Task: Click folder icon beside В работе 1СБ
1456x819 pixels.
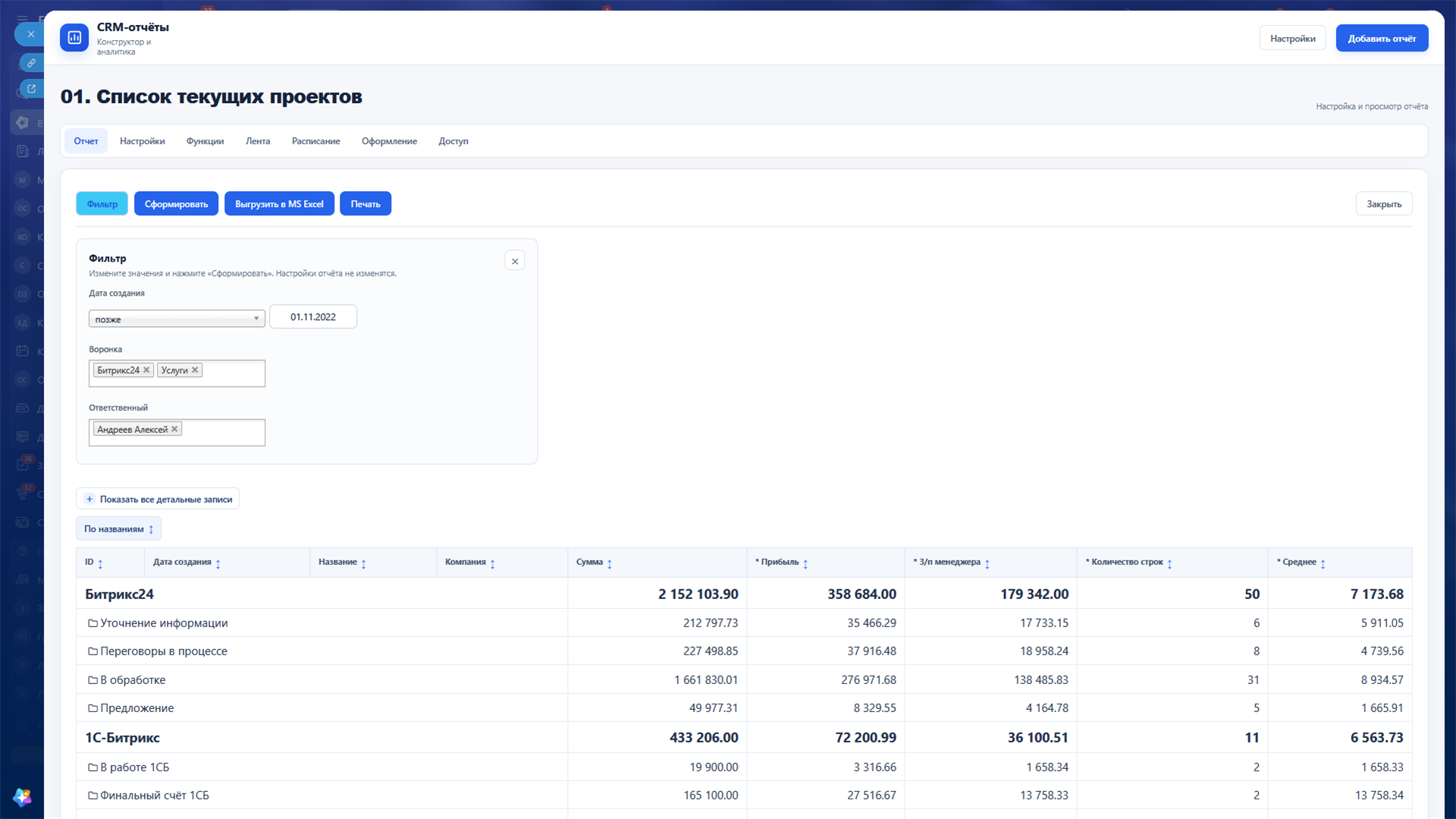Action: coord(93,767)
